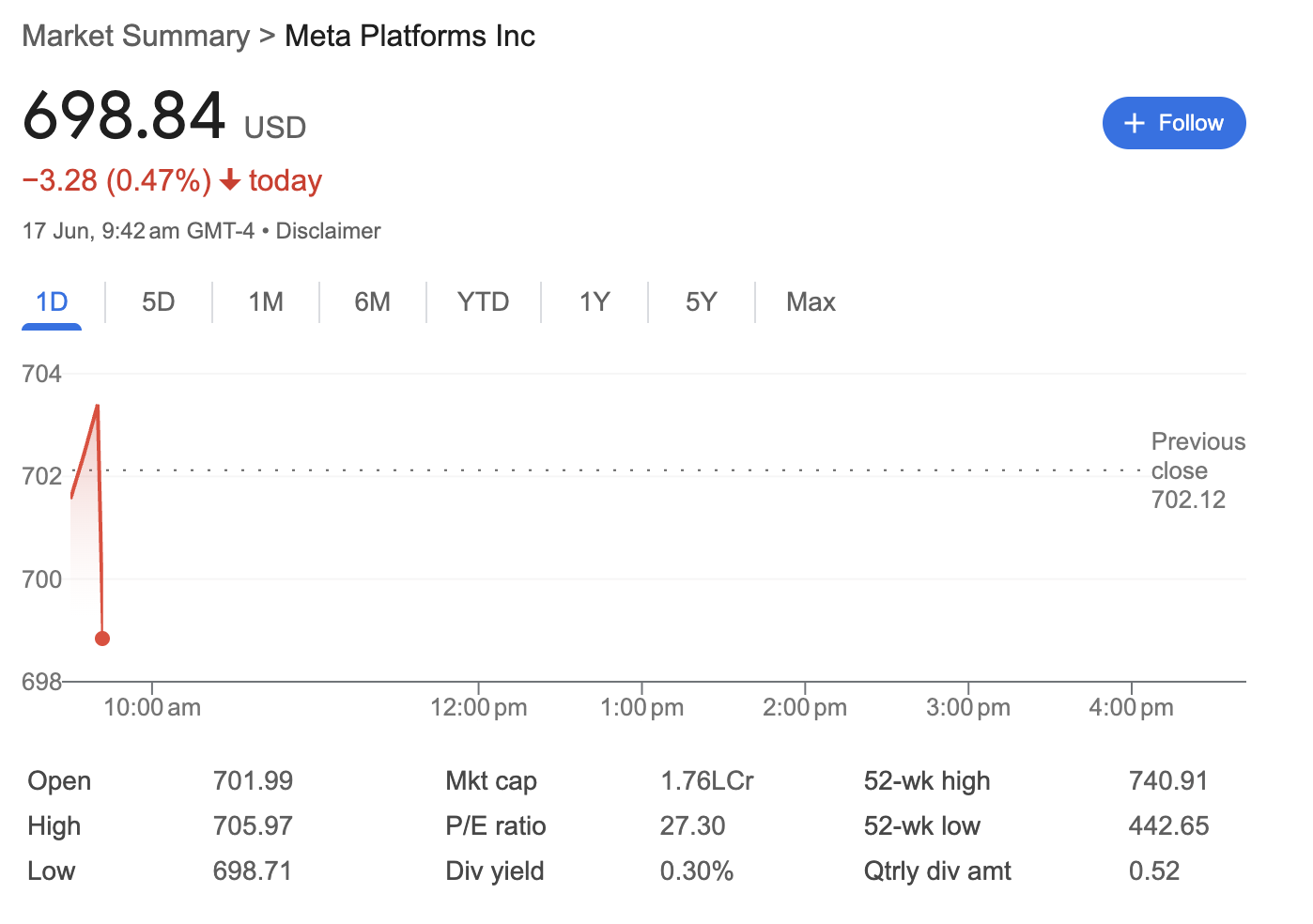
Task: Click the 2:00 pm axis label
Action: coord(805,707)
